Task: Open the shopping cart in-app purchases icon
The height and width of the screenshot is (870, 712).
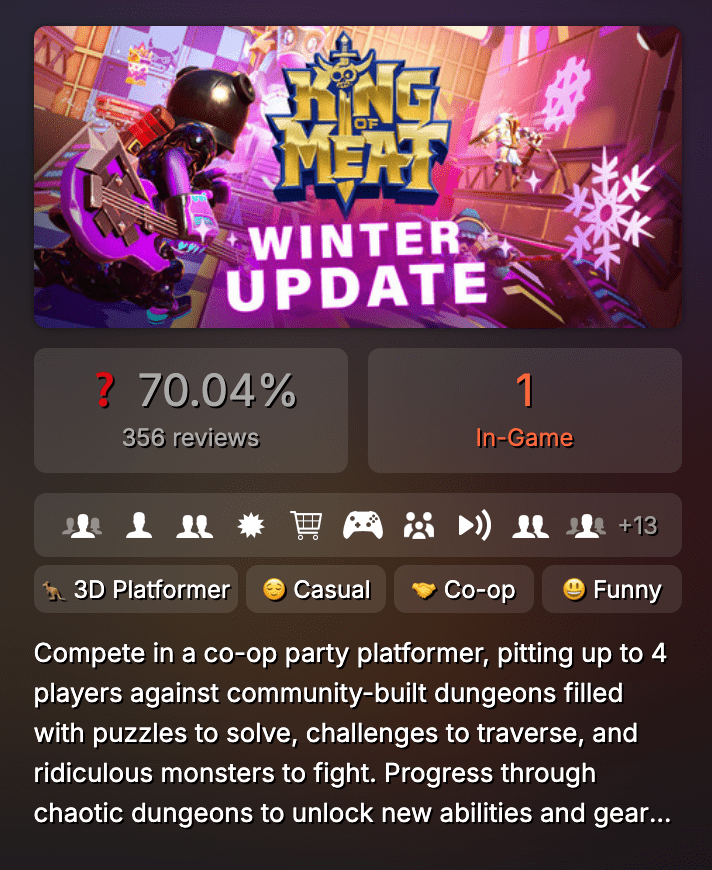Action: point(306,525)
